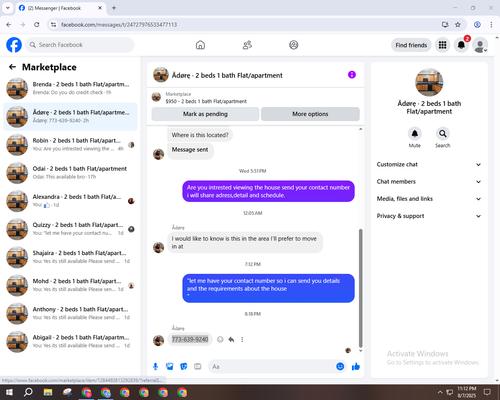Click the 773-639-9240 message bubble

click(x=190, y=339)
